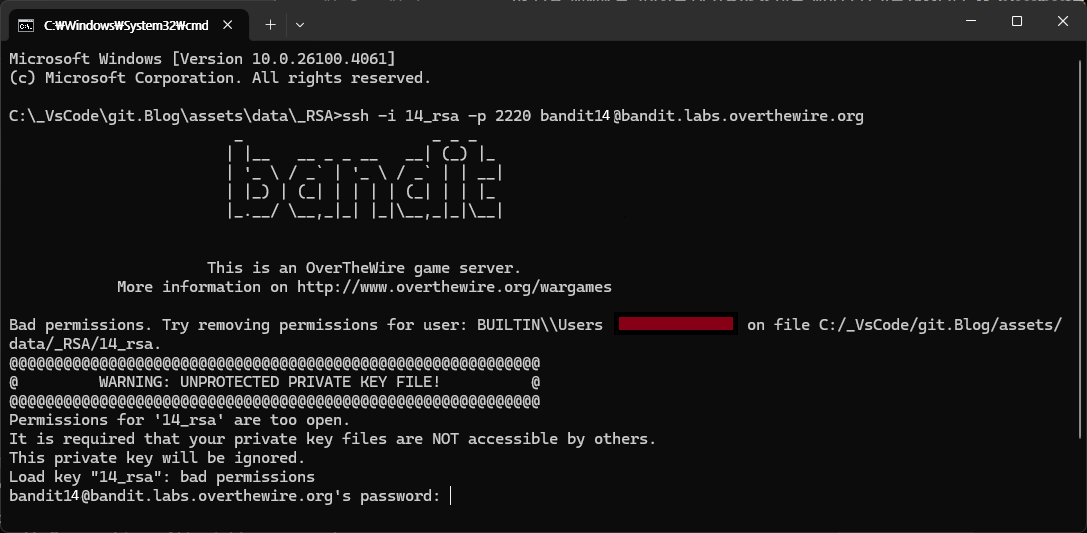Click the Load key "14_rsa": bad permissions line
This screenshot has width=1087, height=533.
(162, 477)
